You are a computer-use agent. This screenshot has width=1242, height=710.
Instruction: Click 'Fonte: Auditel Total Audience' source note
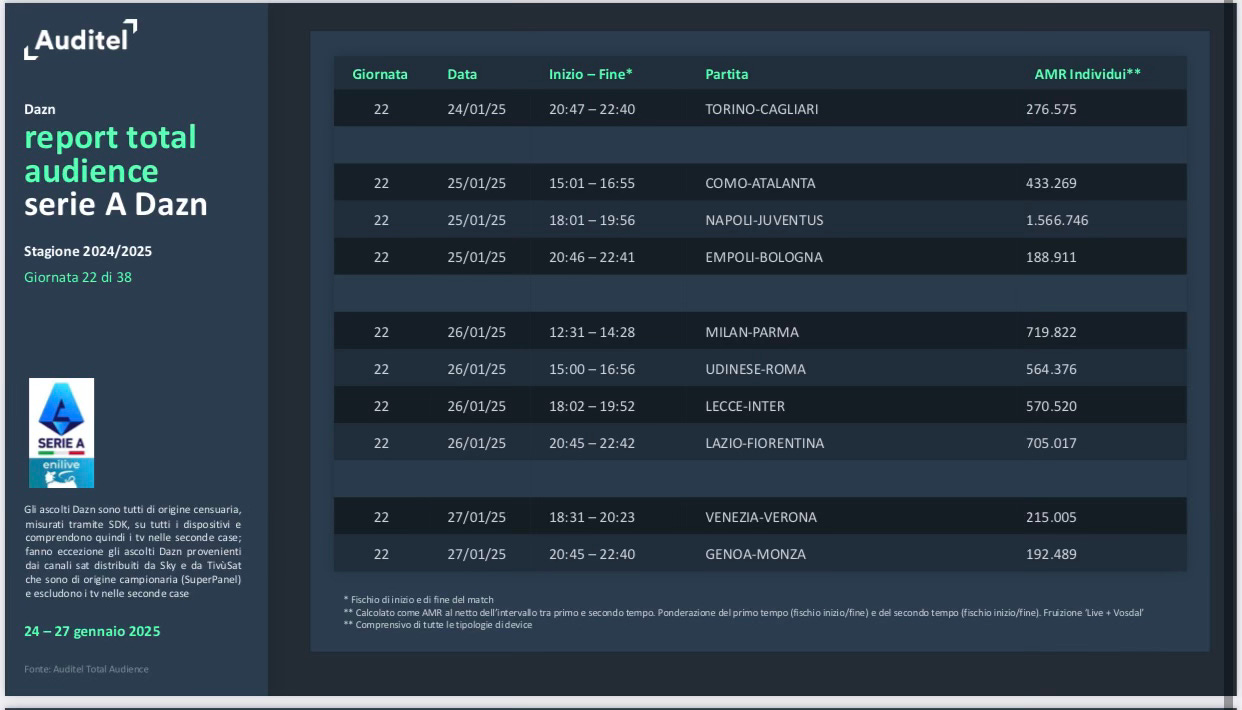pos(86,669)
